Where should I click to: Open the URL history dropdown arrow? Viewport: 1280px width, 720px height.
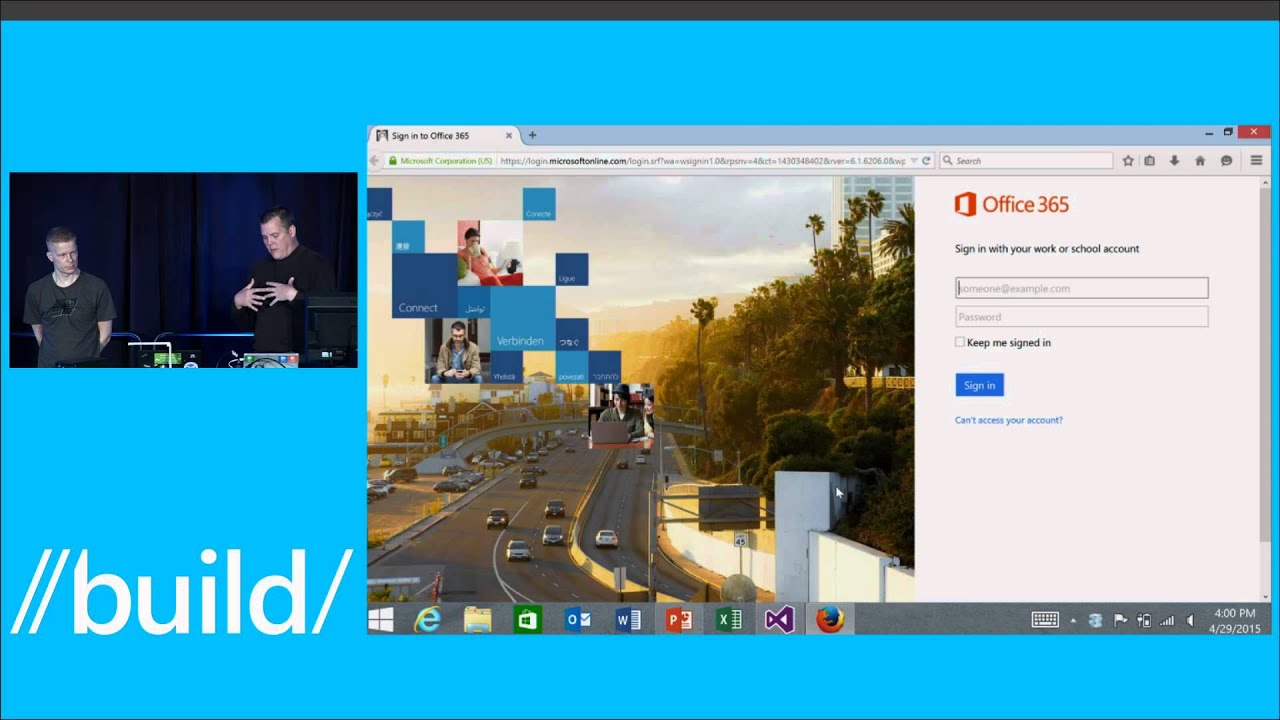pyautogui.click(x=914, y=161)
